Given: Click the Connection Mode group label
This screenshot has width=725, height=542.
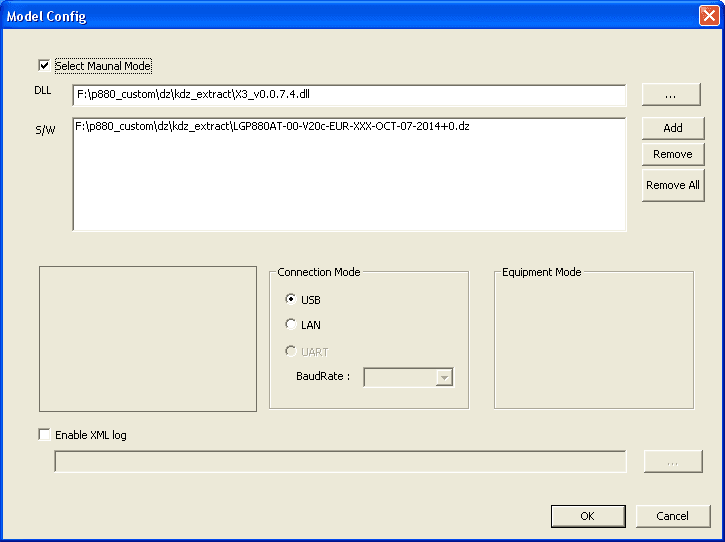Looking at the screenshot, I should click(319, 272).
